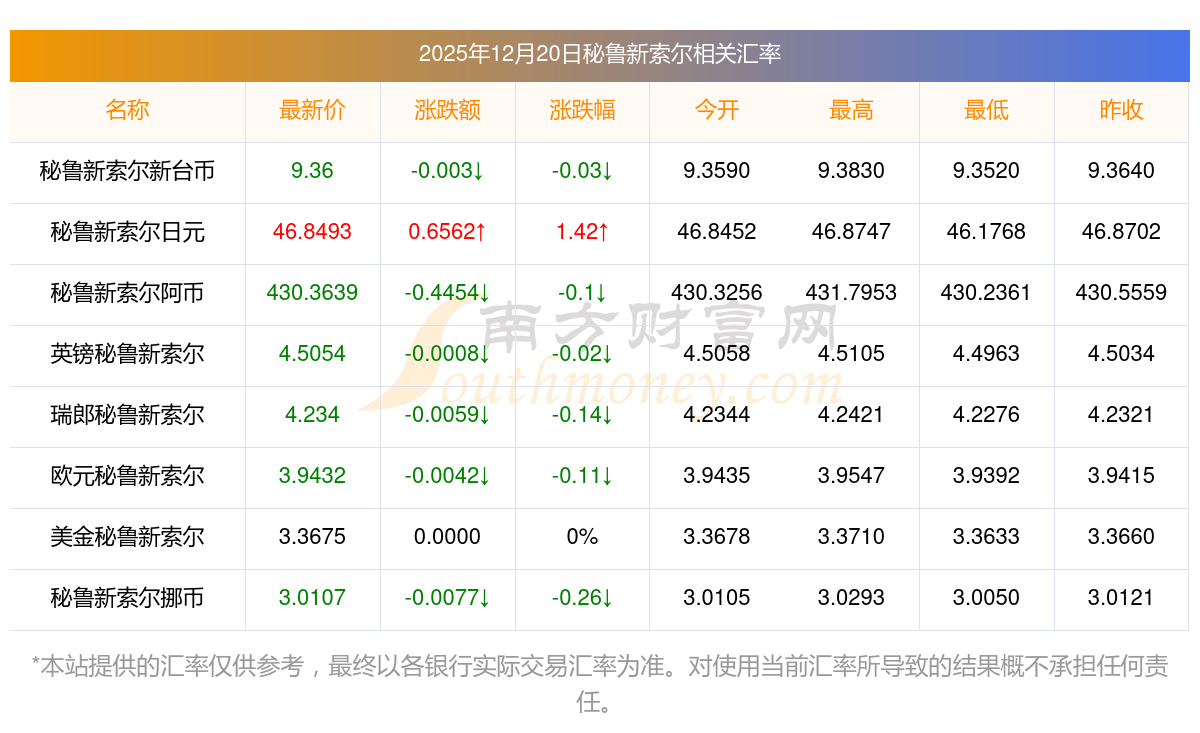Click change percent -0.02↓
The width and height of the screenshot is (1200, 733).
(x=582, y=354)
